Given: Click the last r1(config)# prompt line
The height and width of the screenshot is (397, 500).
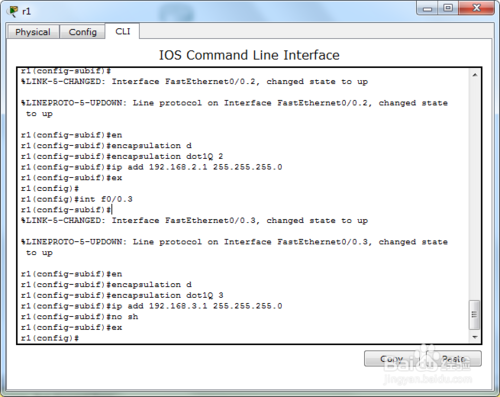Looking at the screenshot, I should (50, 338).
